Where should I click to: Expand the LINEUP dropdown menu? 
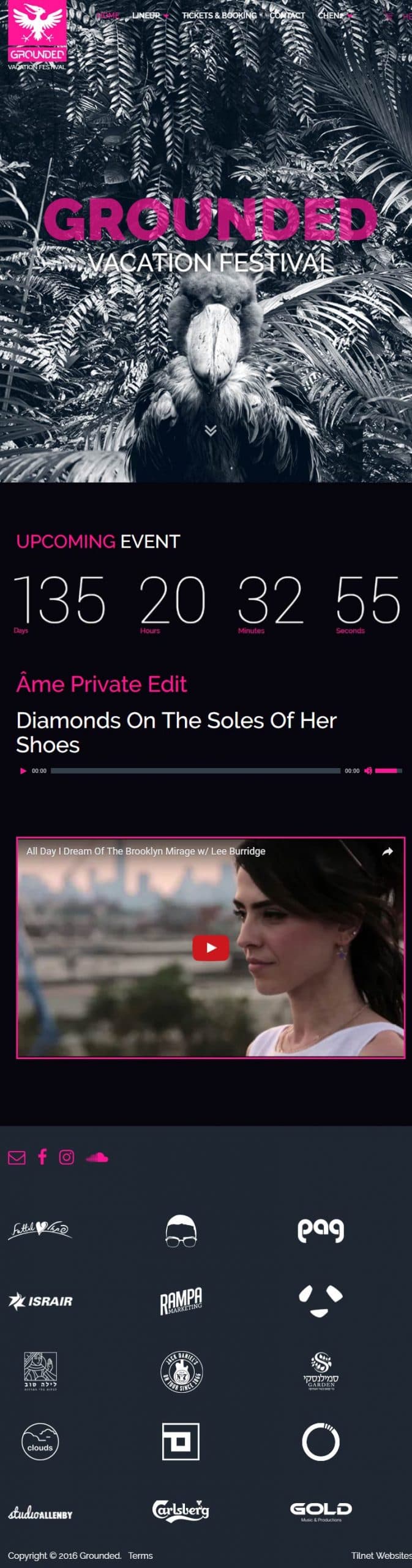click(150, 15)
